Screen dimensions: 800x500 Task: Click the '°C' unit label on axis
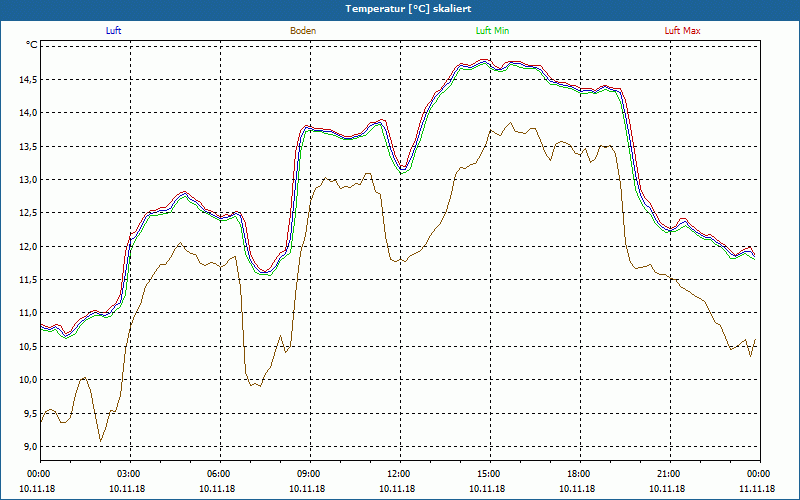[32, 45]
